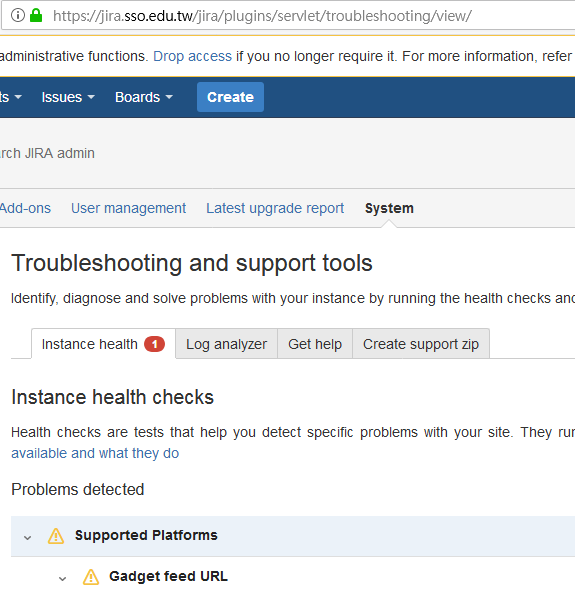This screenshot has height=600, width=575.
Task: Click the Gadget feed URL warning icon
Action: [91, 577]
